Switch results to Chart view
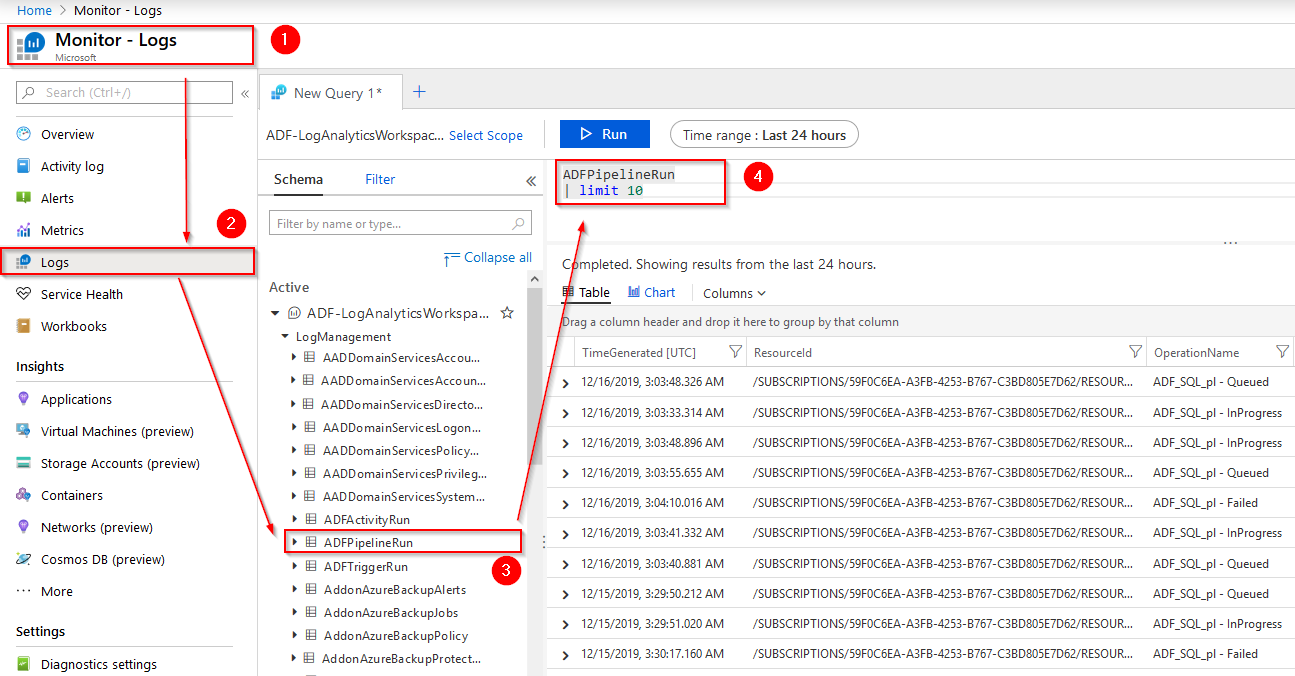Viewport: 1295px width, 676px height. tap(651, 292)
